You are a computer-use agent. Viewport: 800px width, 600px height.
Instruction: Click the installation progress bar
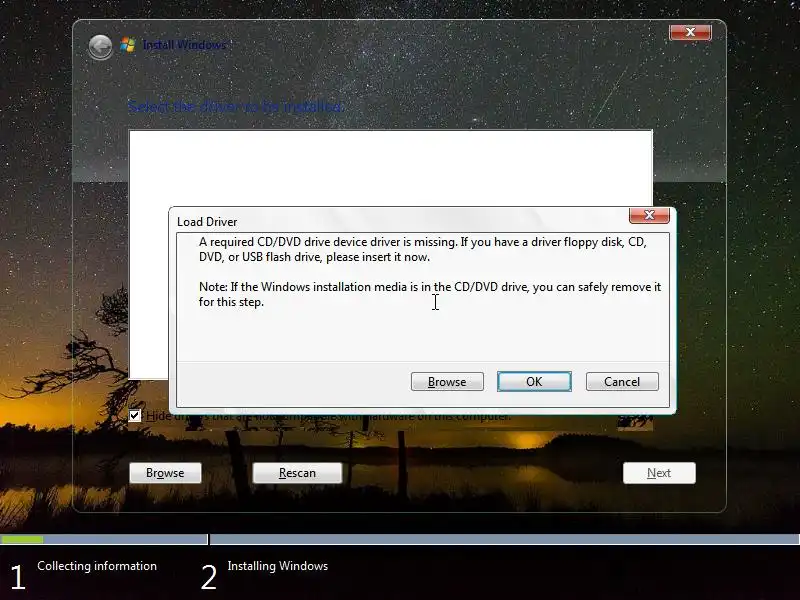pos(400,539)
